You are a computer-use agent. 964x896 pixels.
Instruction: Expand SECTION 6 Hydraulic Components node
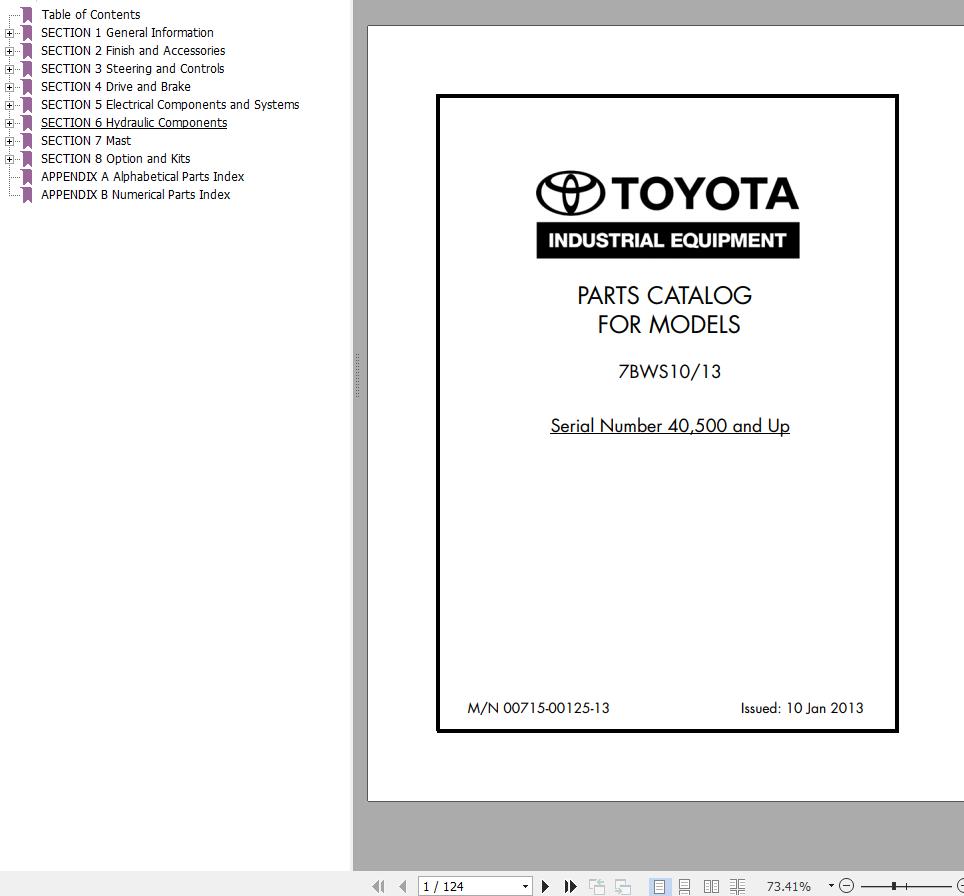[9, 123]
